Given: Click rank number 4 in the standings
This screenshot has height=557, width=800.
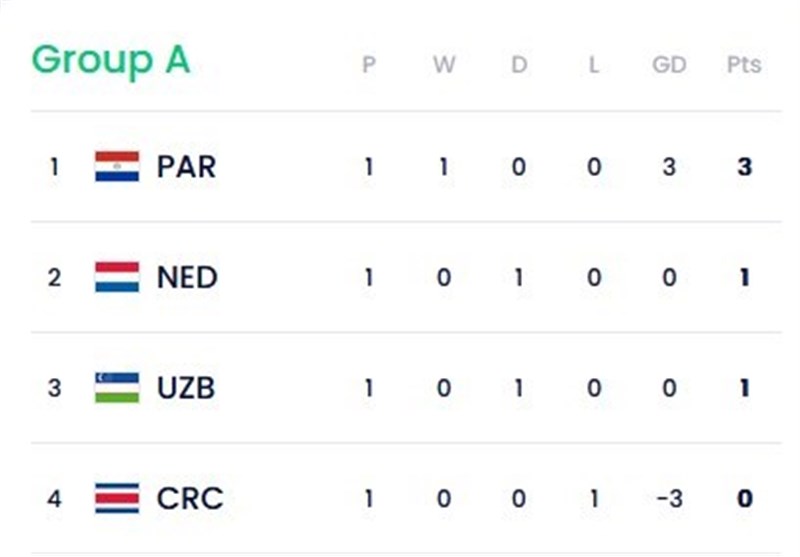Looking at the screenshot, I should pyautogui.click(x=54, y=498).
